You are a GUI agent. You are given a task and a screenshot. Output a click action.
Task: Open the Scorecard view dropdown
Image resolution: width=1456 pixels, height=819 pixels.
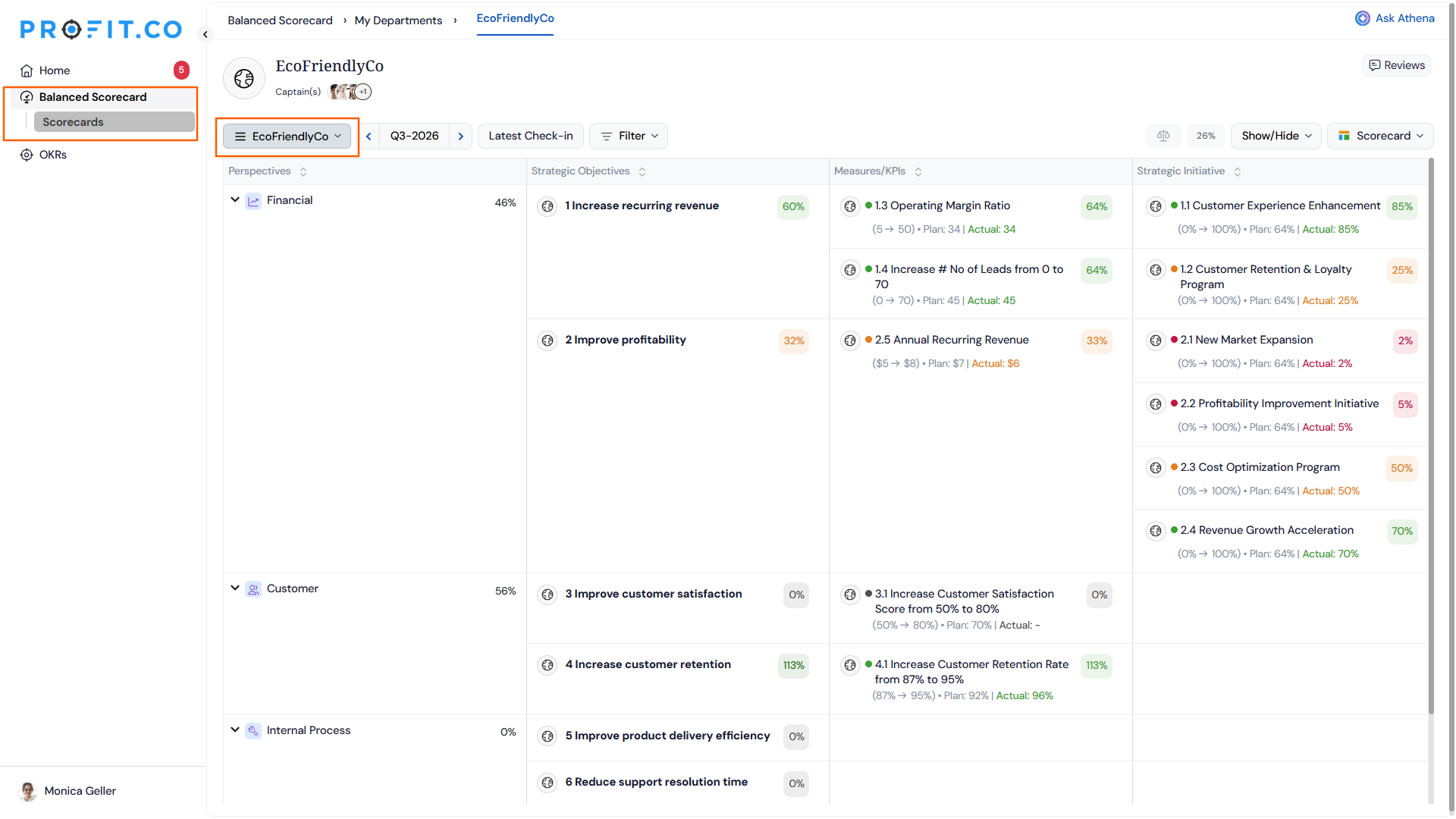[1380, 136]
